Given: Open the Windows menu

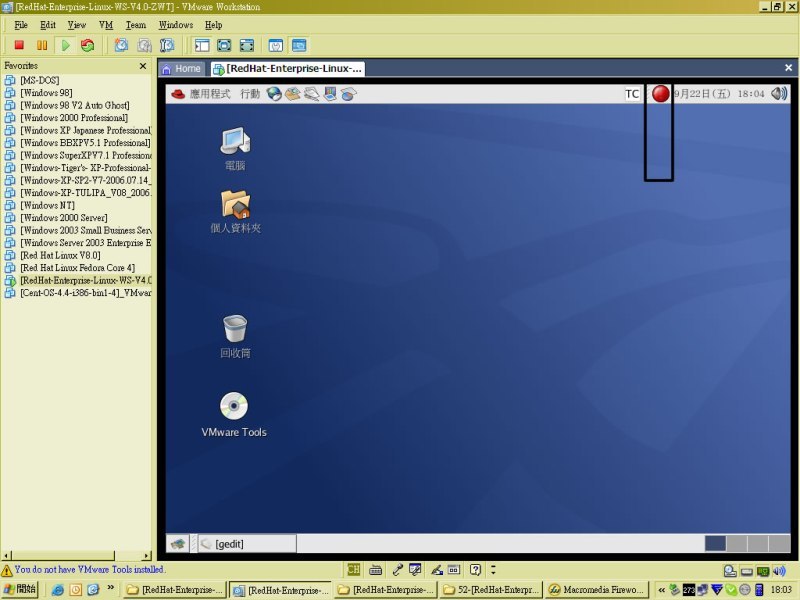Looking at the screenshot, I should coord(176,25).
